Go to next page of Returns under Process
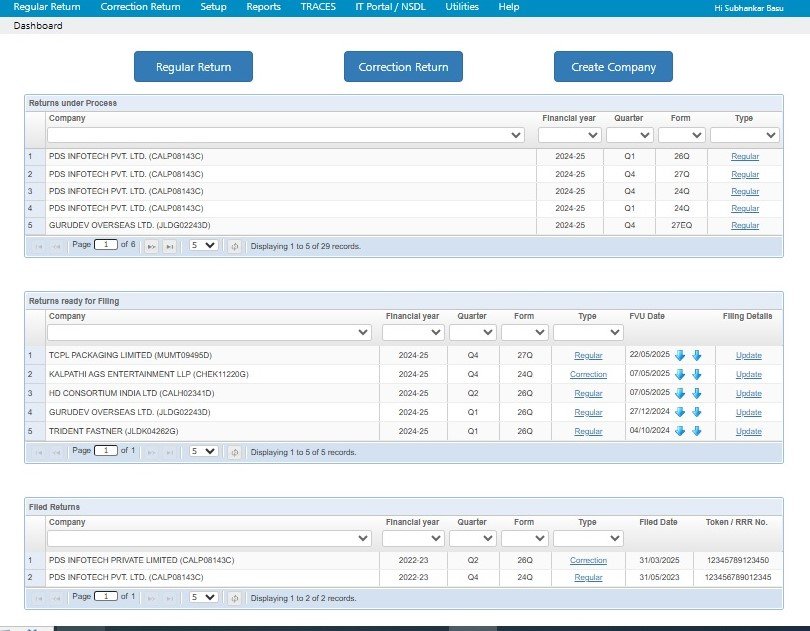The image size is (810, 631). 150,245
